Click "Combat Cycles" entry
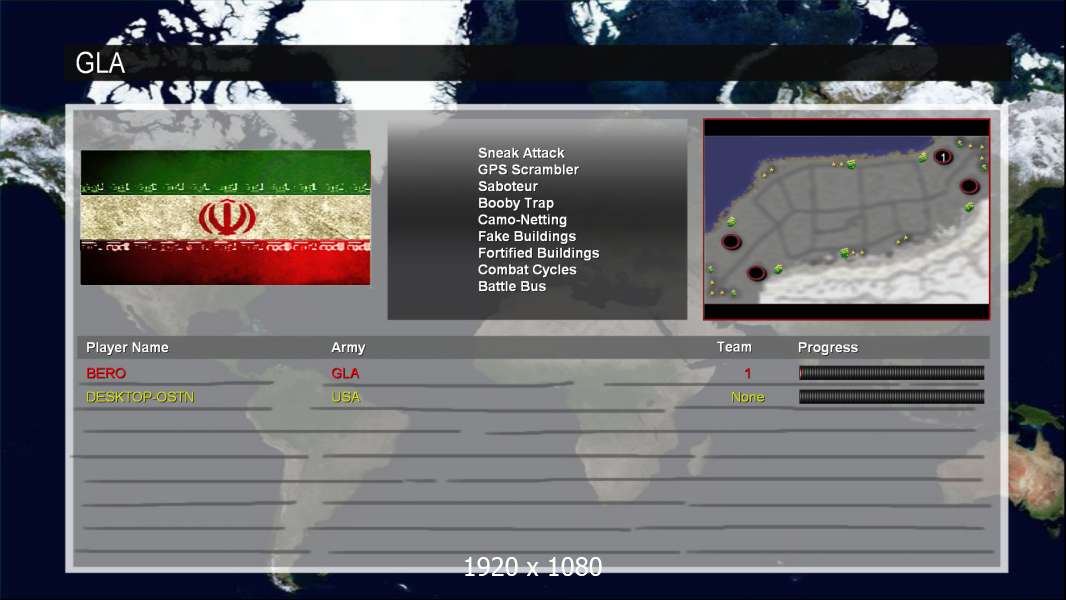Viewport: 1066px width, 600px height. pos(527,270)
